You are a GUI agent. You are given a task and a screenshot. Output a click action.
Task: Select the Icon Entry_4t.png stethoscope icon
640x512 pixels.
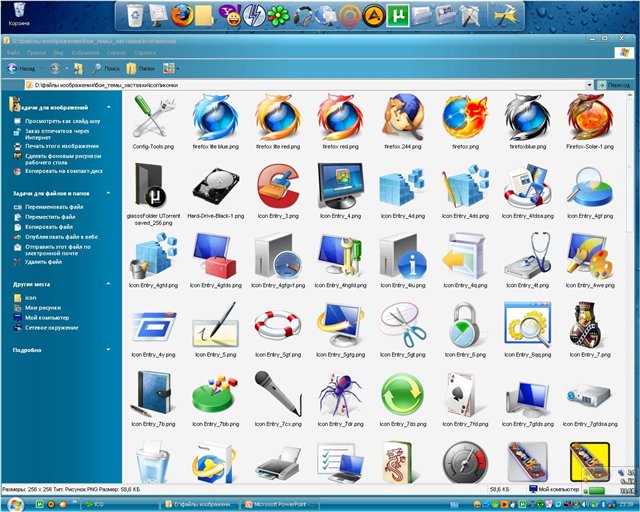[x=528, y=255]
